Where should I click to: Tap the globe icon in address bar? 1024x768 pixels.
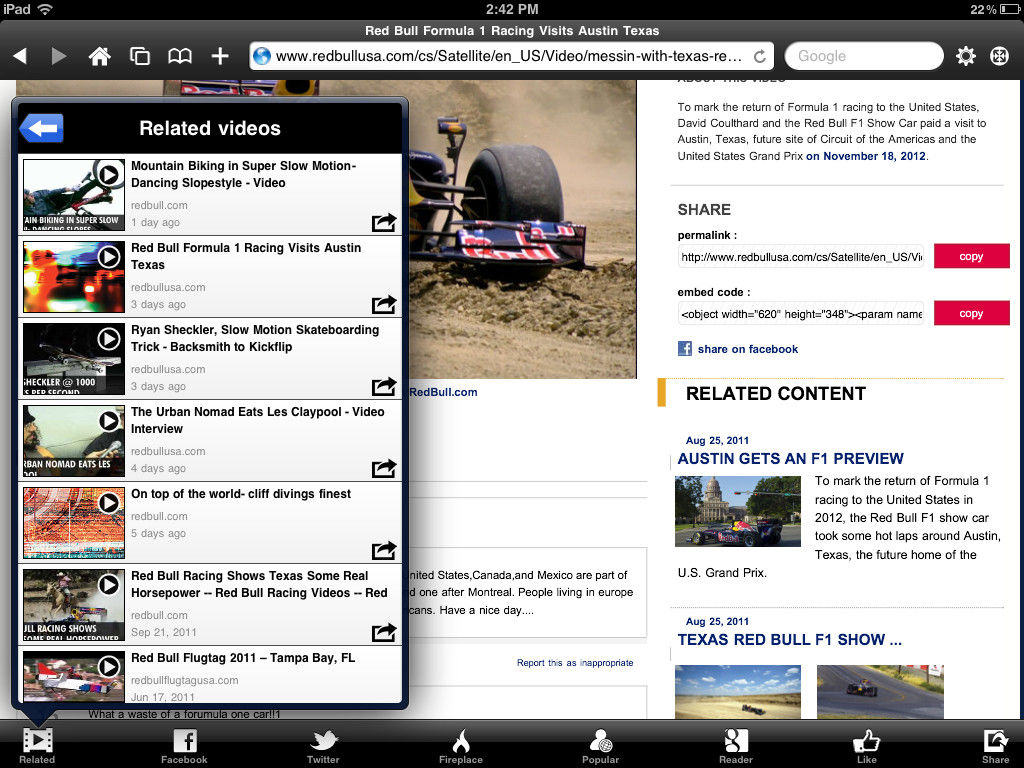[x=262, y=56]
